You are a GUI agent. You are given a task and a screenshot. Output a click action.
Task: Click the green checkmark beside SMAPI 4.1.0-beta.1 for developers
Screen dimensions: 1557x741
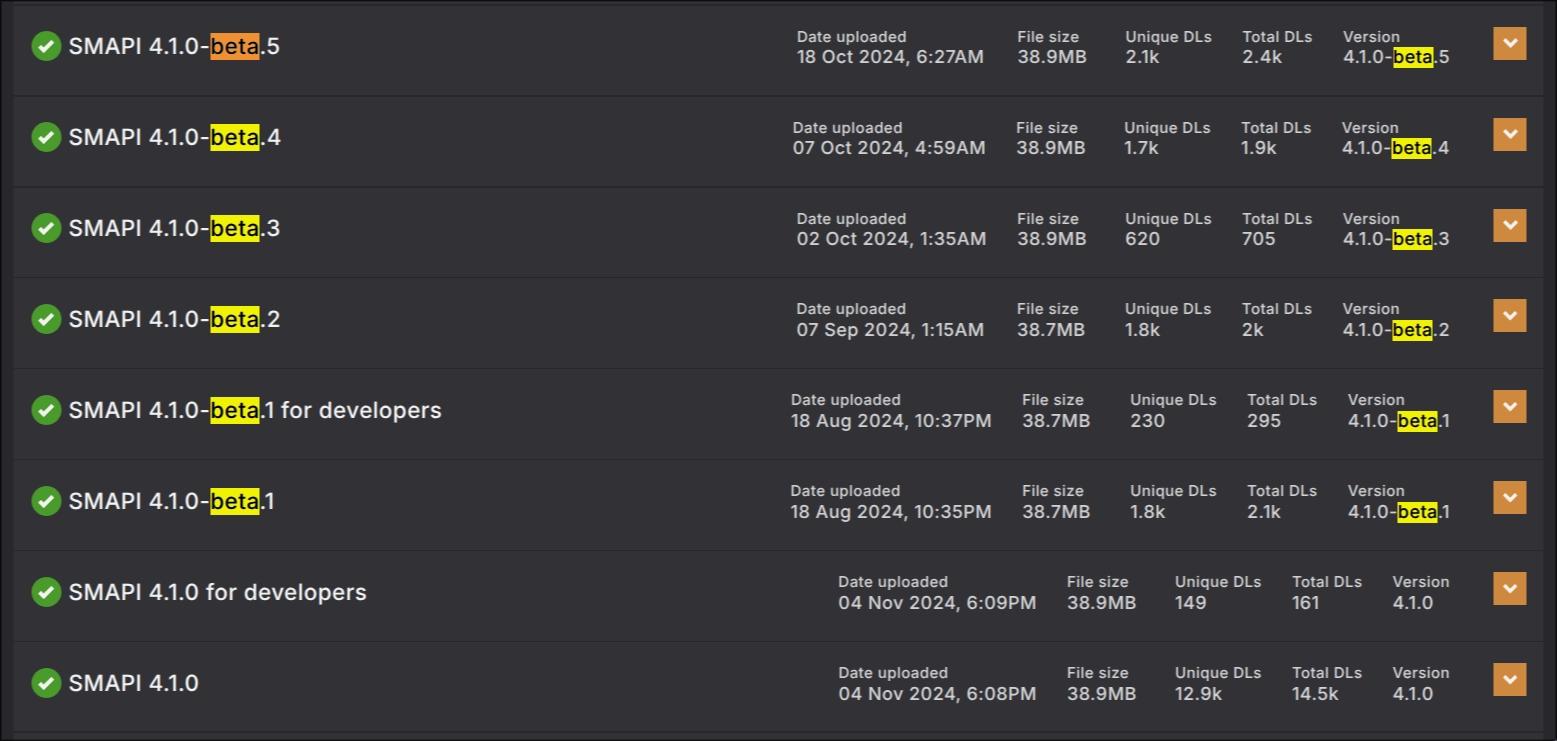point(46,410)
